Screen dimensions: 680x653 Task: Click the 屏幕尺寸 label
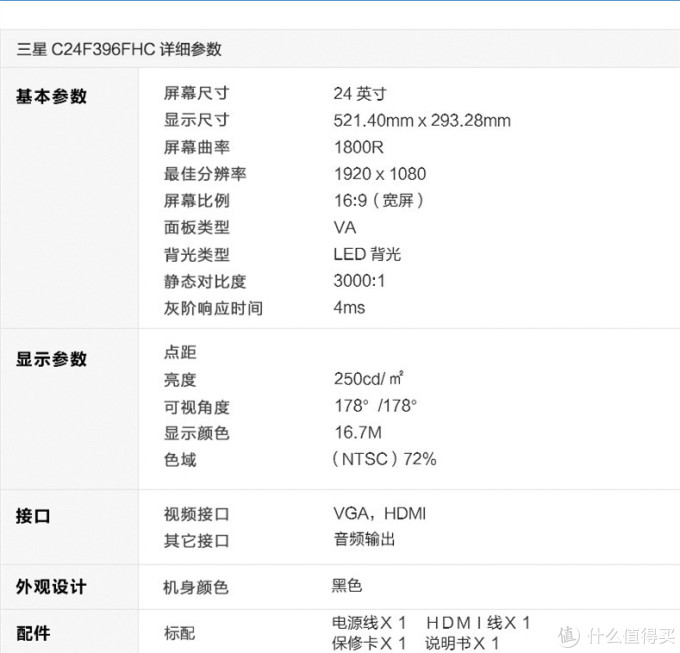click(196, 93)
